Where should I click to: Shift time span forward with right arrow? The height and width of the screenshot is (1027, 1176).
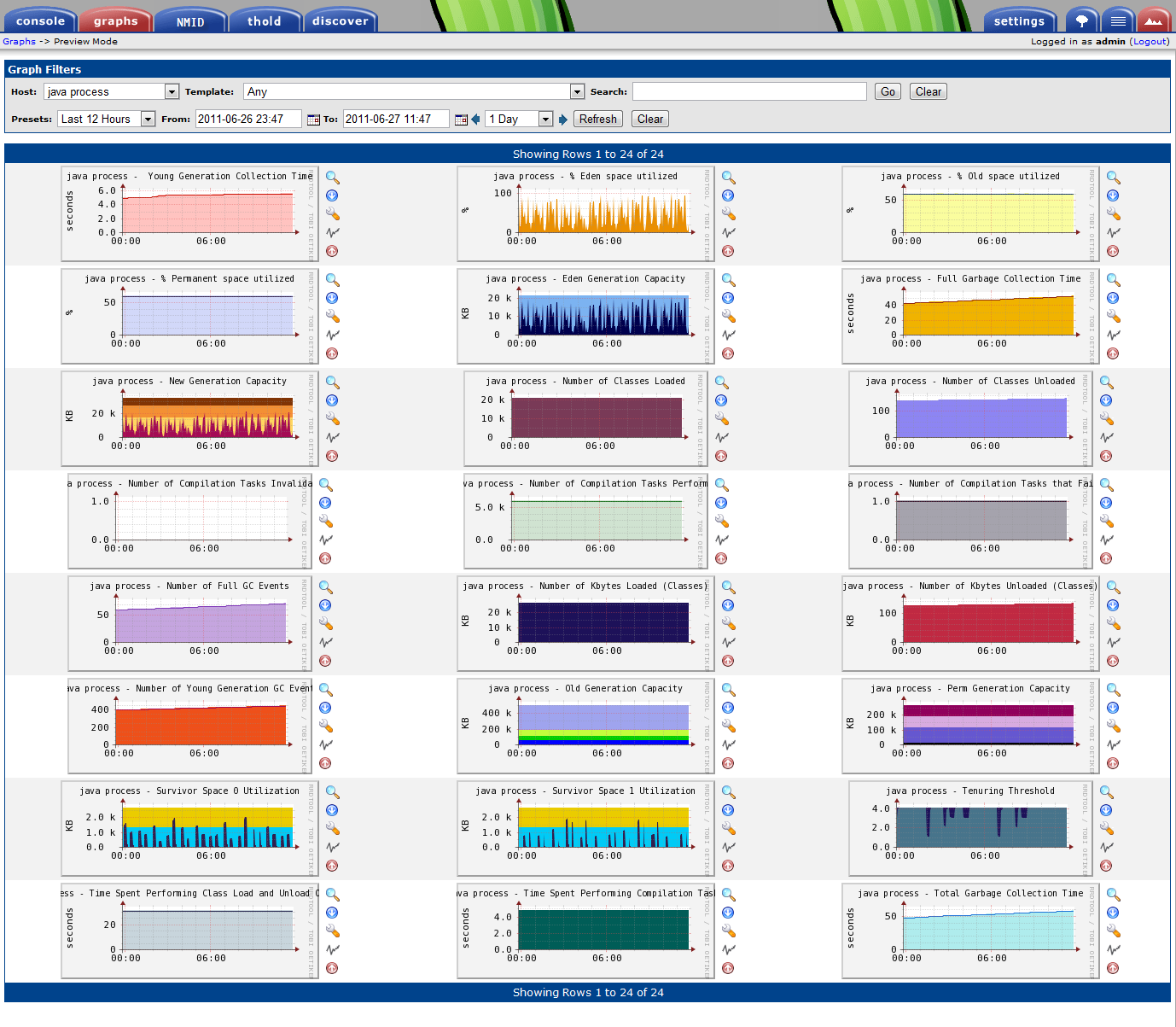[x=563, y=120]
